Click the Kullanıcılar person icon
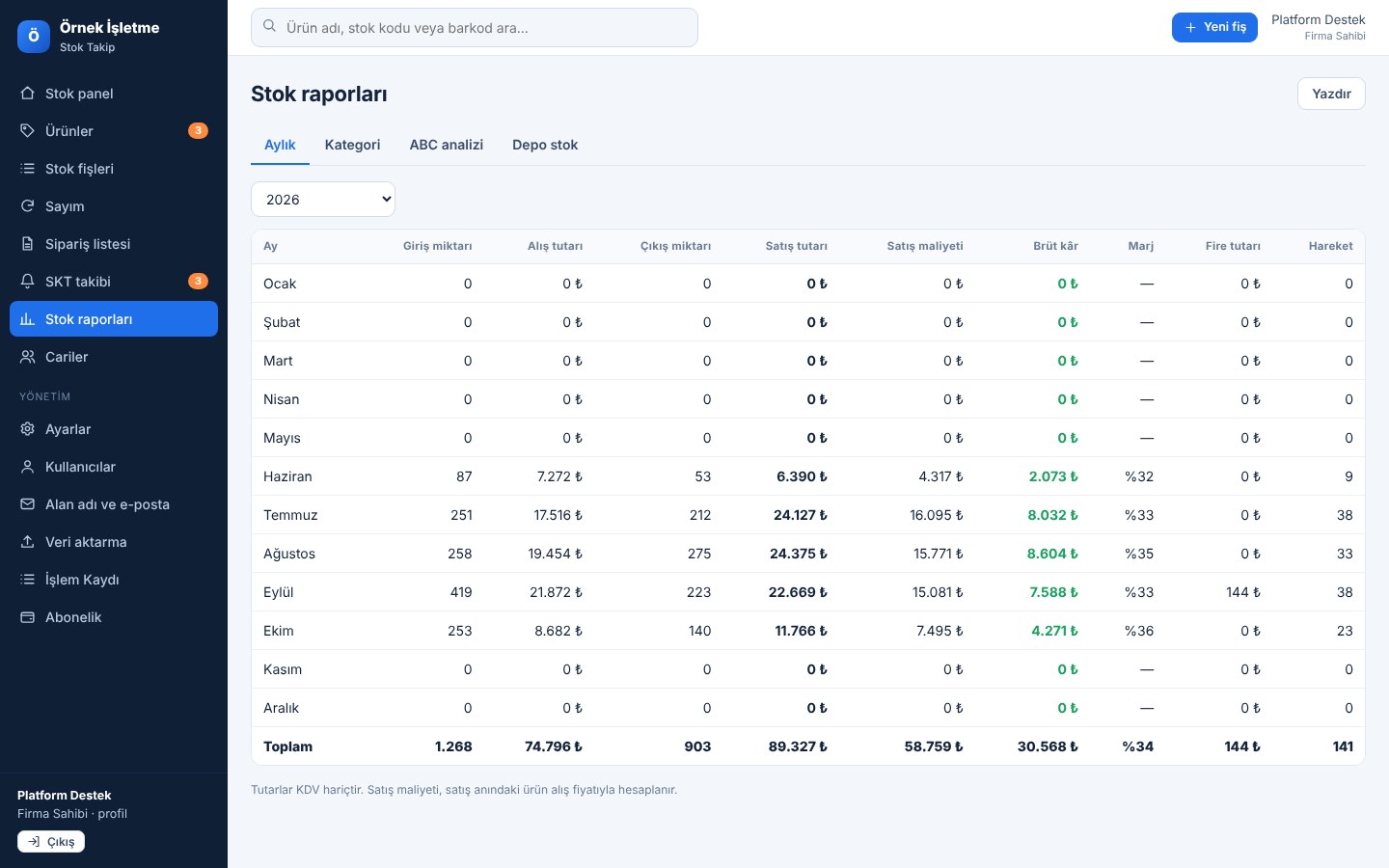Image resolution: width=1389 pixels, height=868 pixels. 27,467
